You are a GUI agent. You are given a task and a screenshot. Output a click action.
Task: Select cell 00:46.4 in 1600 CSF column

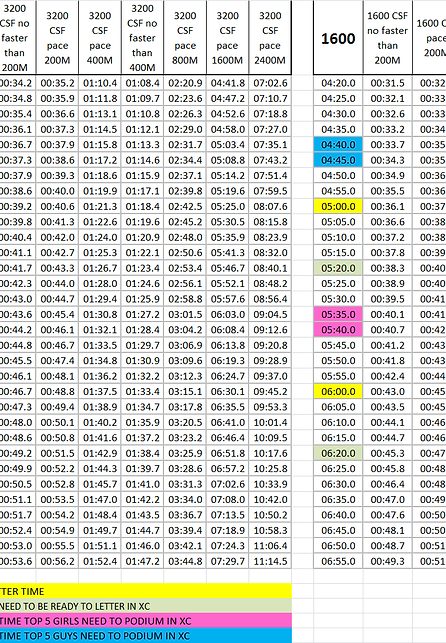pyautogui.click(x=387, y=484)
